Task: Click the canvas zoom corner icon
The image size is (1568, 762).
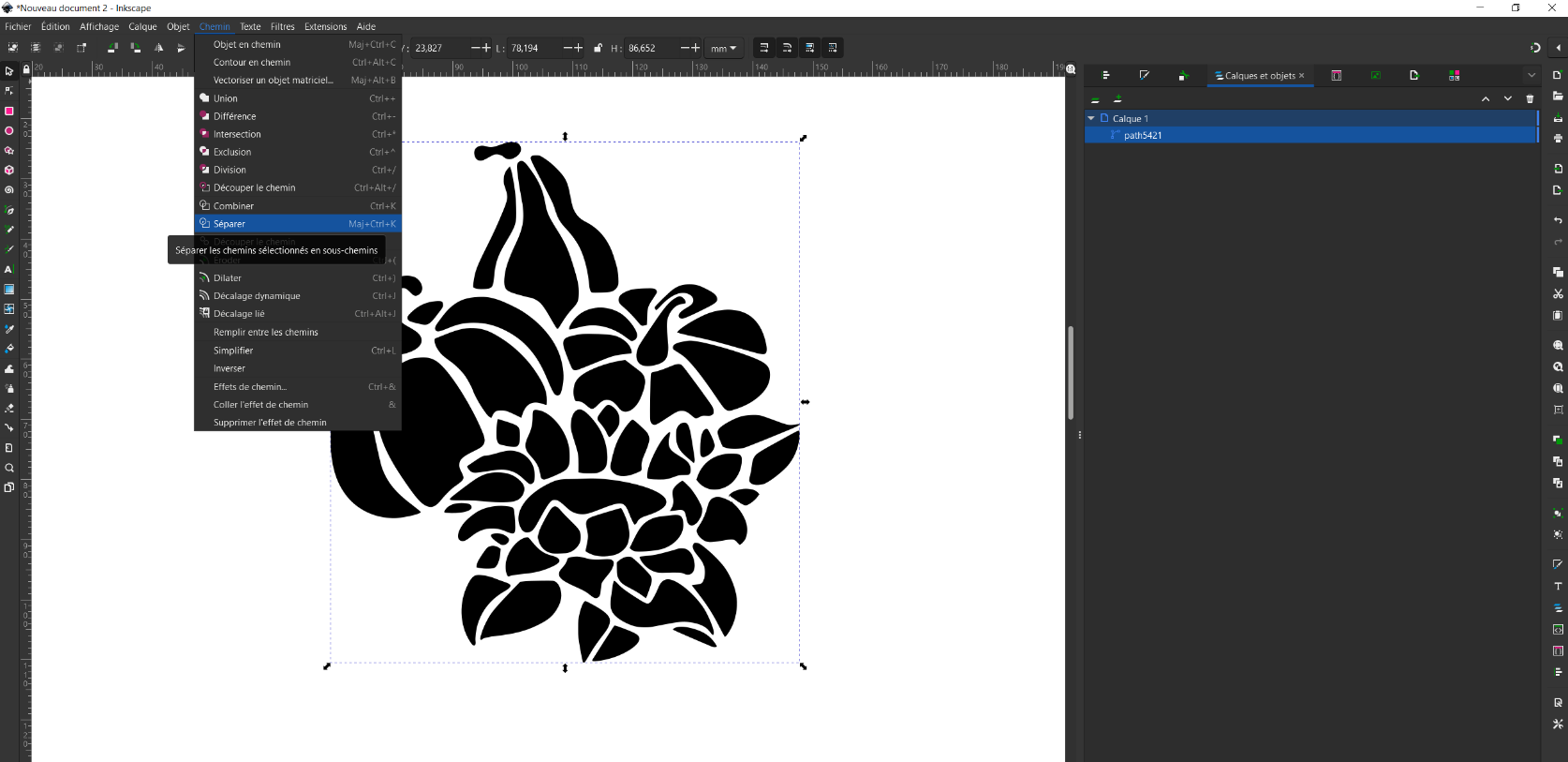Action: point(1071,69)
